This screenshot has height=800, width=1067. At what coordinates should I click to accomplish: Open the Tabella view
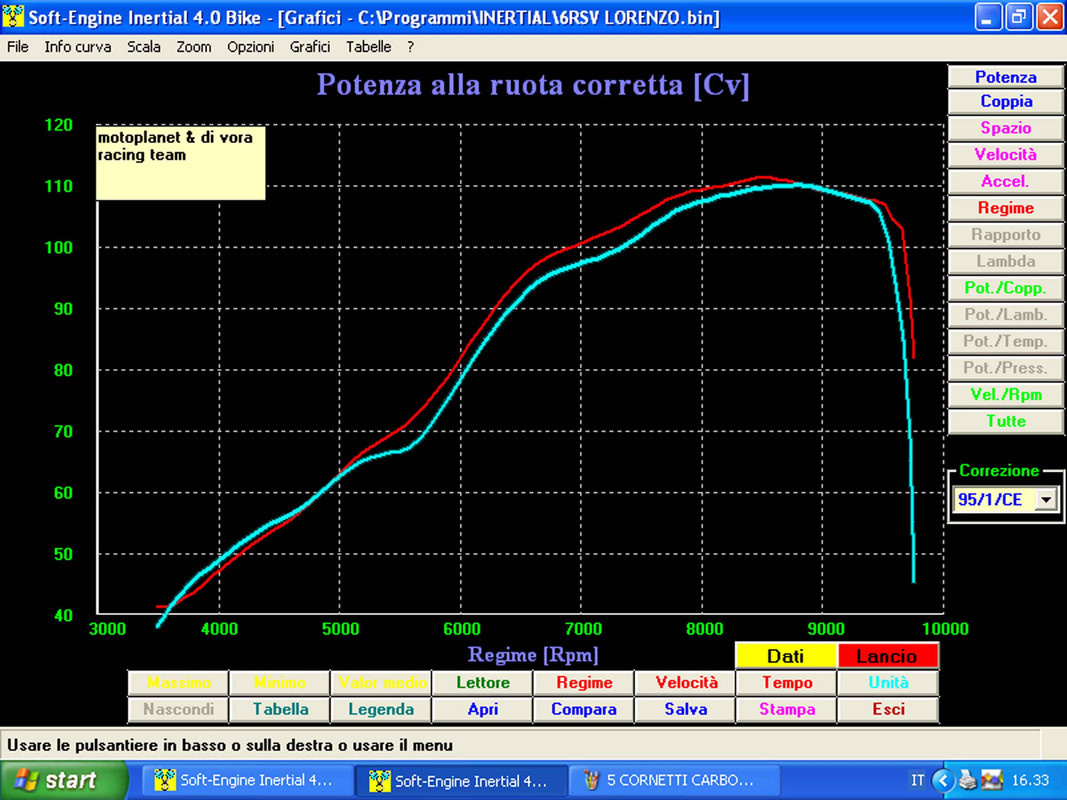280,710
